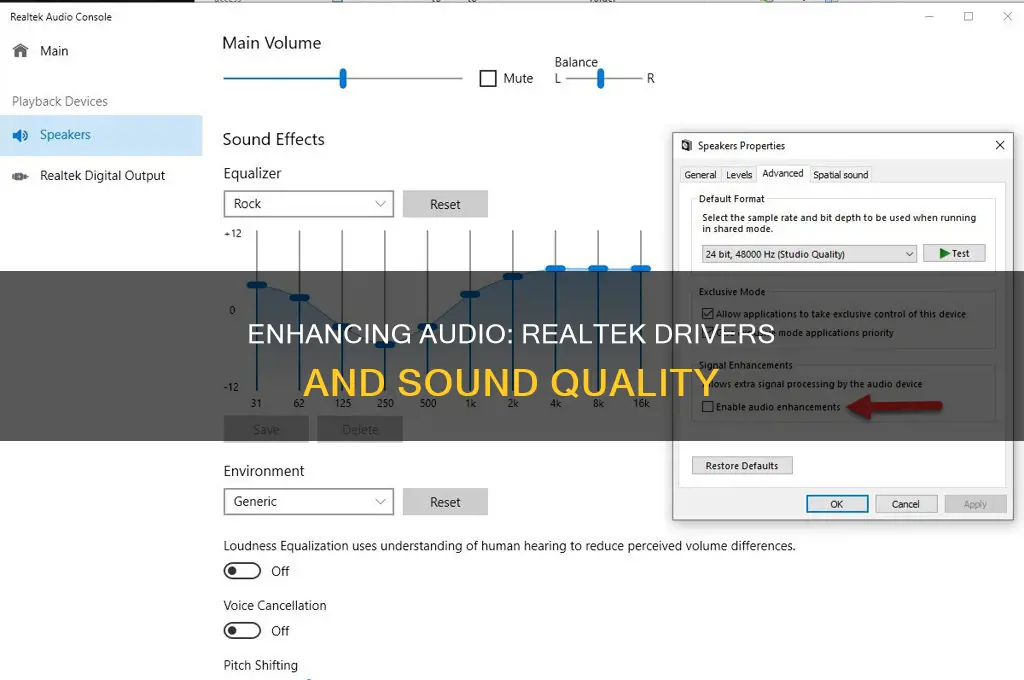Image resolution: width=1024 pixels, height=680 pixels.
Task: Switch to the General tab
Action: click(x=700, y=175)
